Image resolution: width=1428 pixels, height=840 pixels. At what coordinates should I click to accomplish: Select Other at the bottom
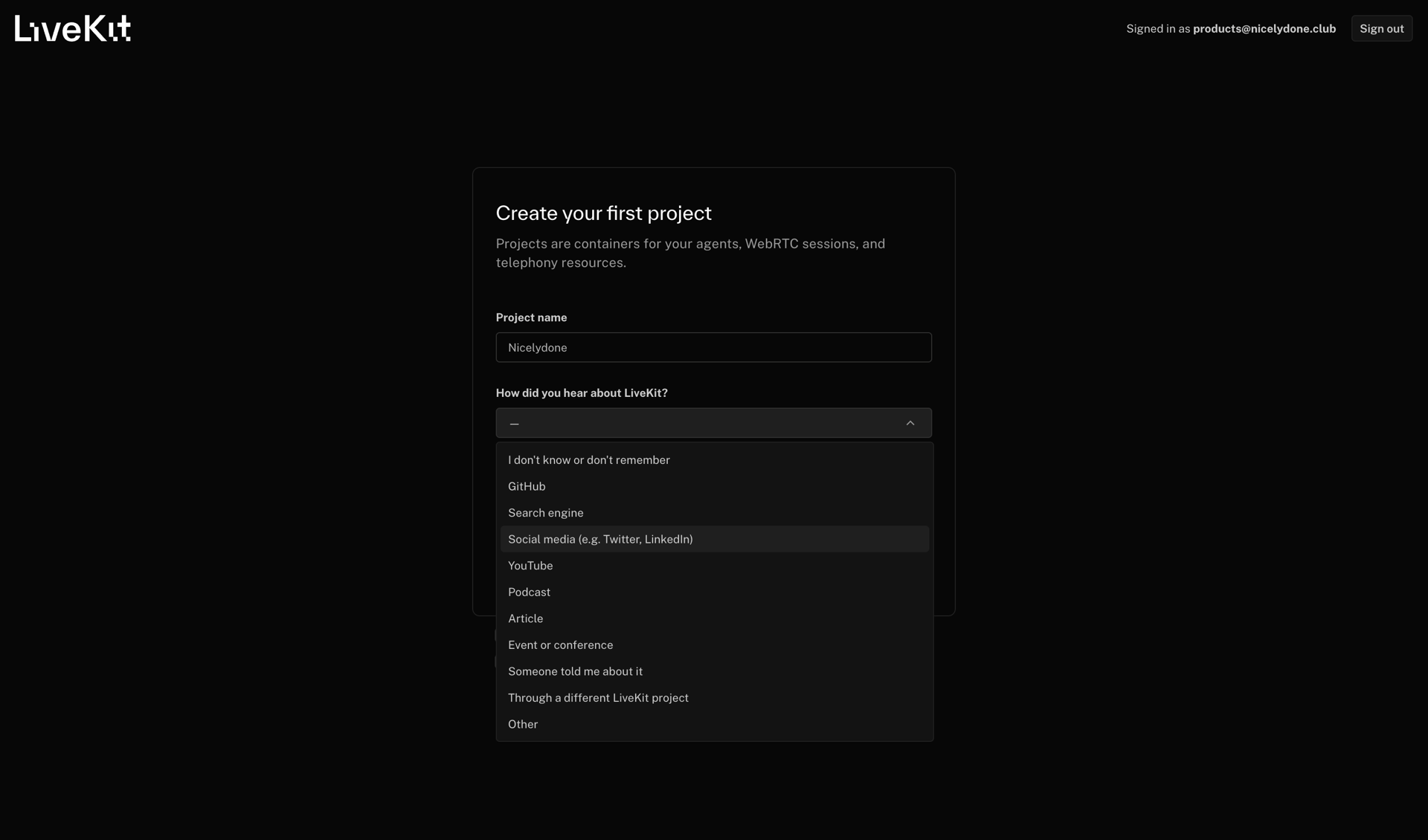click(523, 724)
